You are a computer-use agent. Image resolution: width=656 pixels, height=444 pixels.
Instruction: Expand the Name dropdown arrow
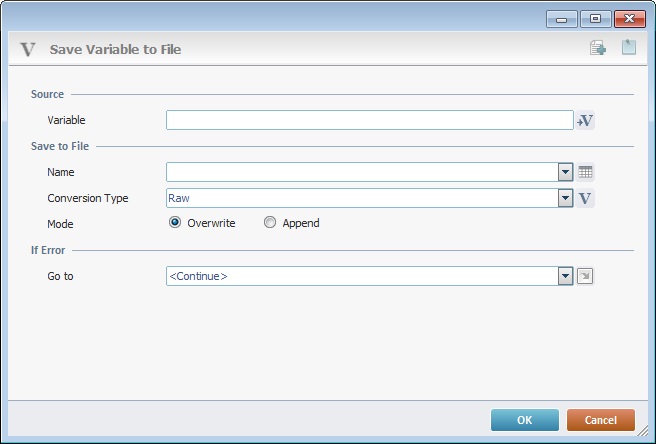point(565,172)
